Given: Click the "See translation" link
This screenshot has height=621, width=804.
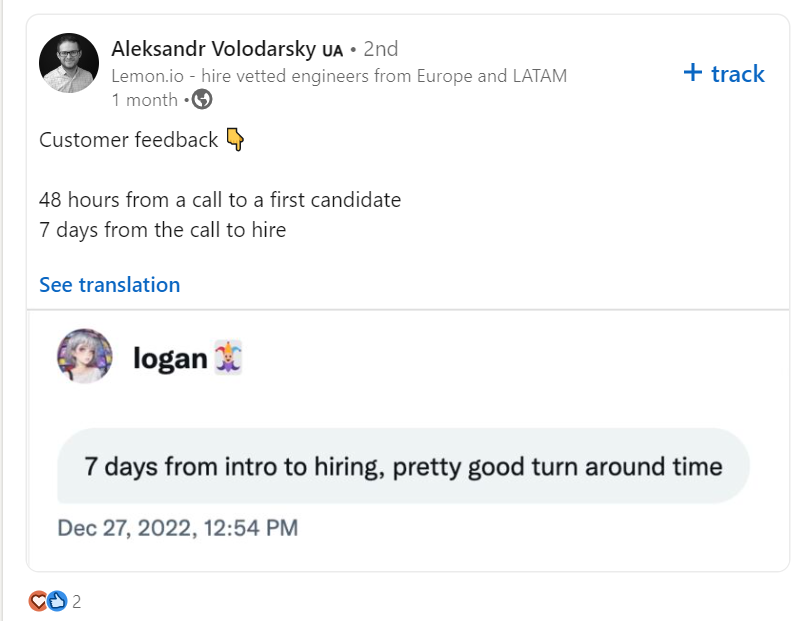Looking at the screenshot, I should click(x=109, y=285).
